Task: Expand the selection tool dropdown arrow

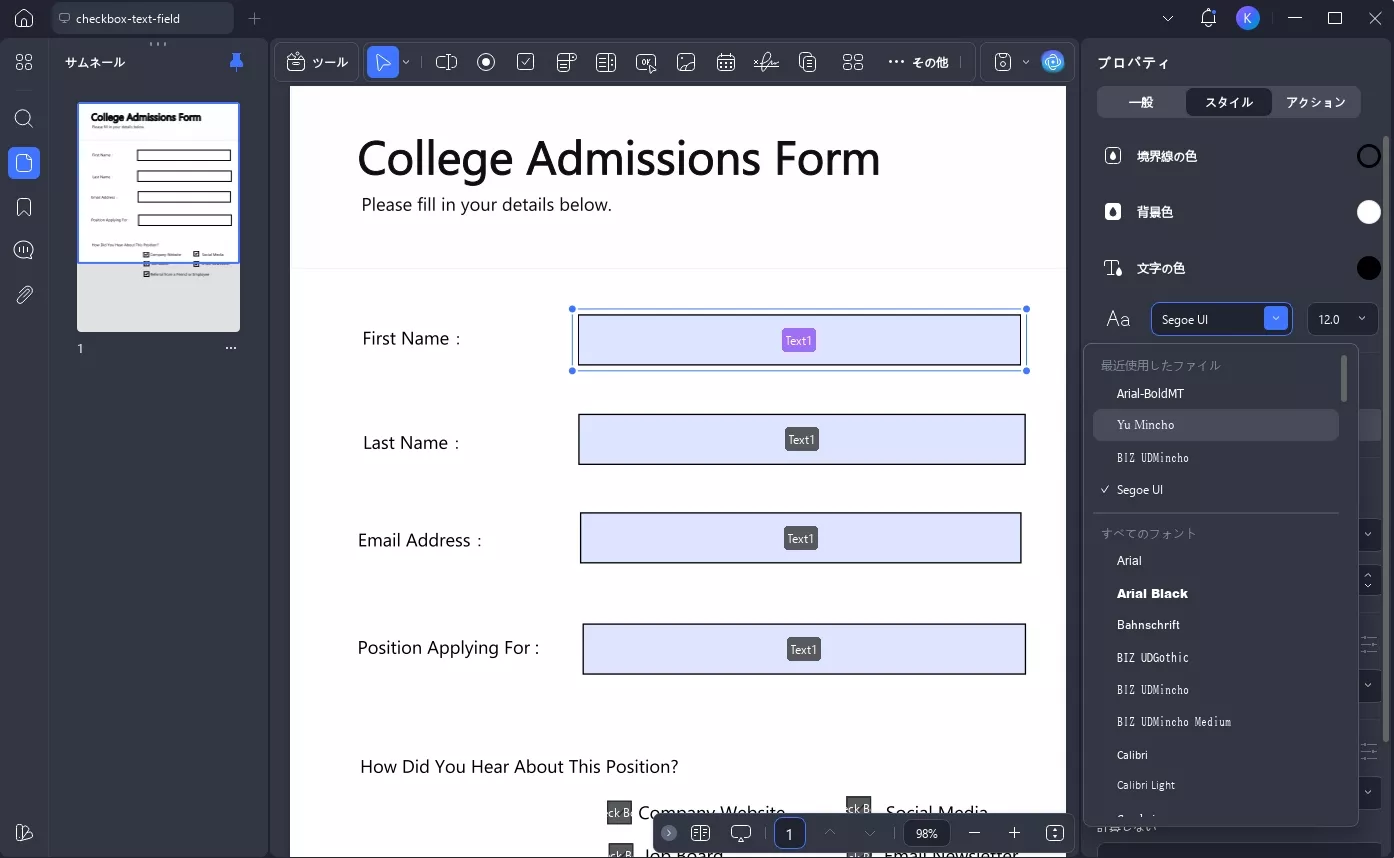Action: [406, 62]
